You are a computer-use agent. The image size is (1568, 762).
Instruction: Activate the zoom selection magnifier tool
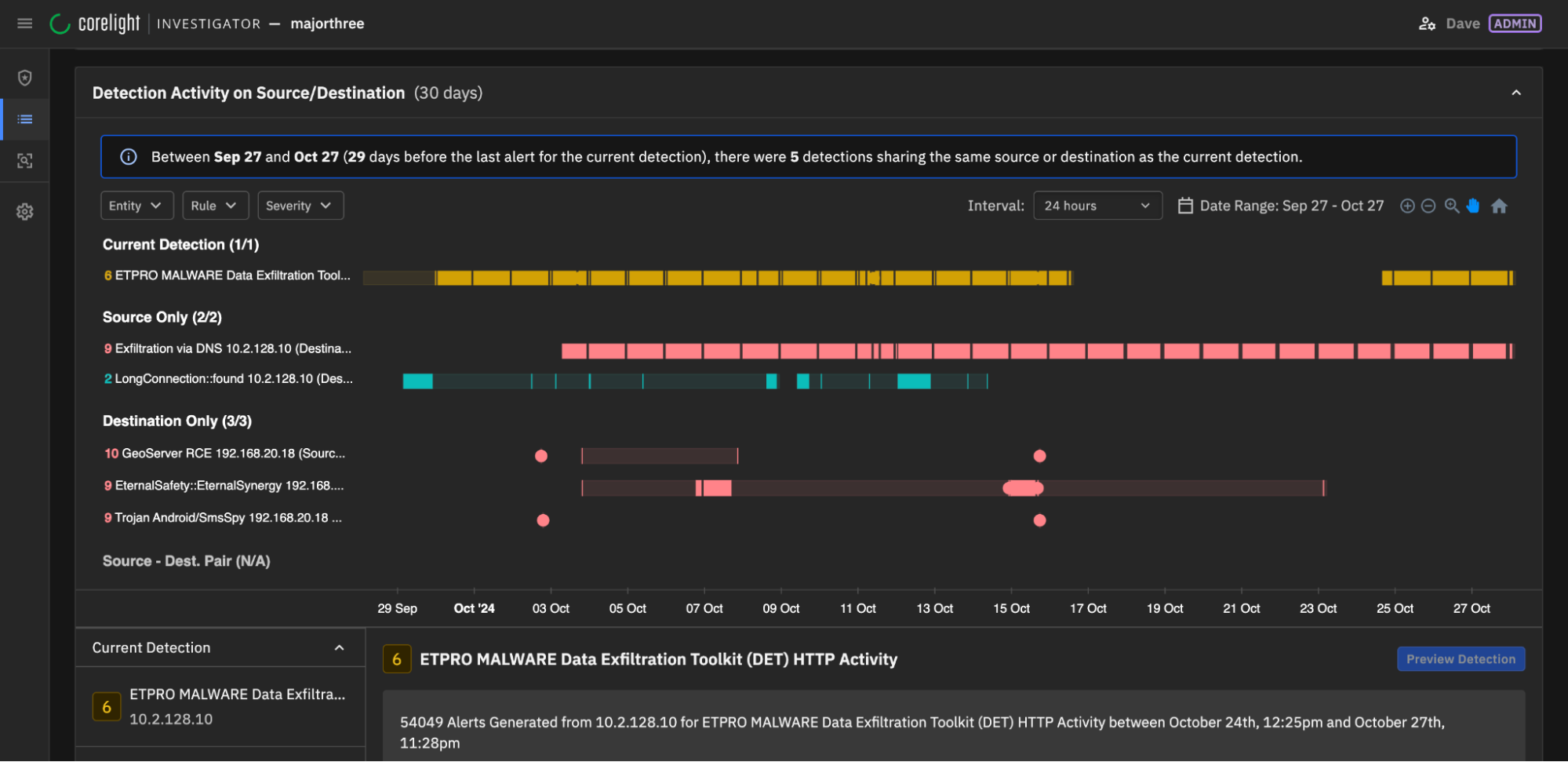click(x=1450, y=206)
